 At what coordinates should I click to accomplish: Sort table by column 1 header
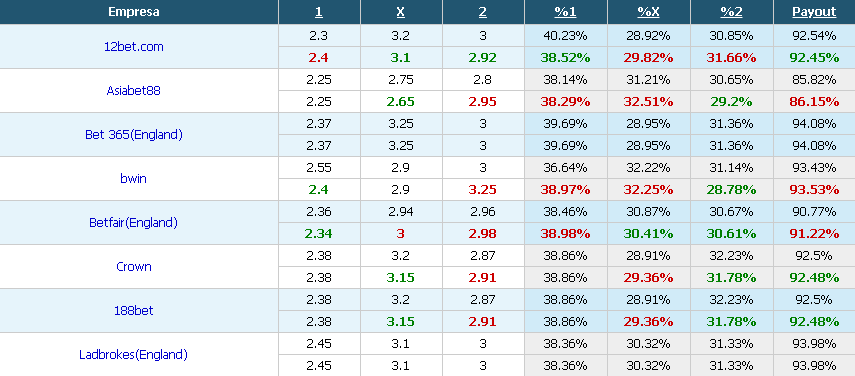[x=319, y=12]
